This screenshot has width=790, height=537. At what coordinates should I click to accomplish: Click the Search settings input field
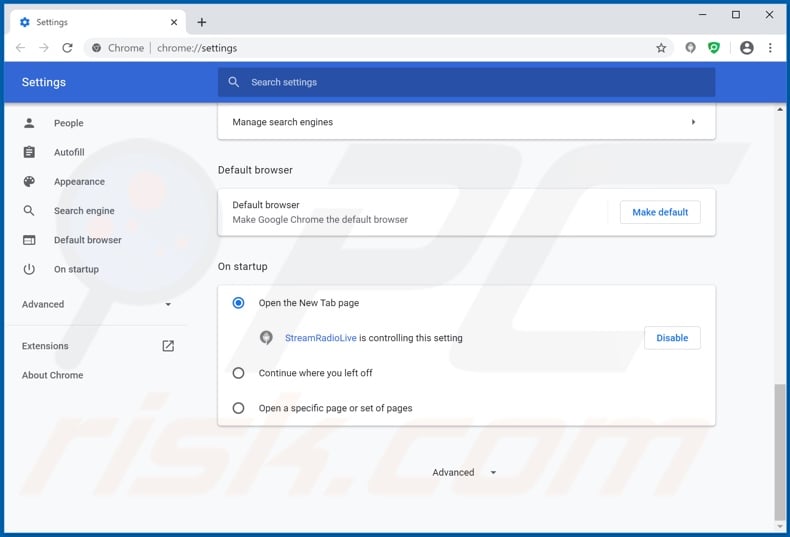click(470, 82)
